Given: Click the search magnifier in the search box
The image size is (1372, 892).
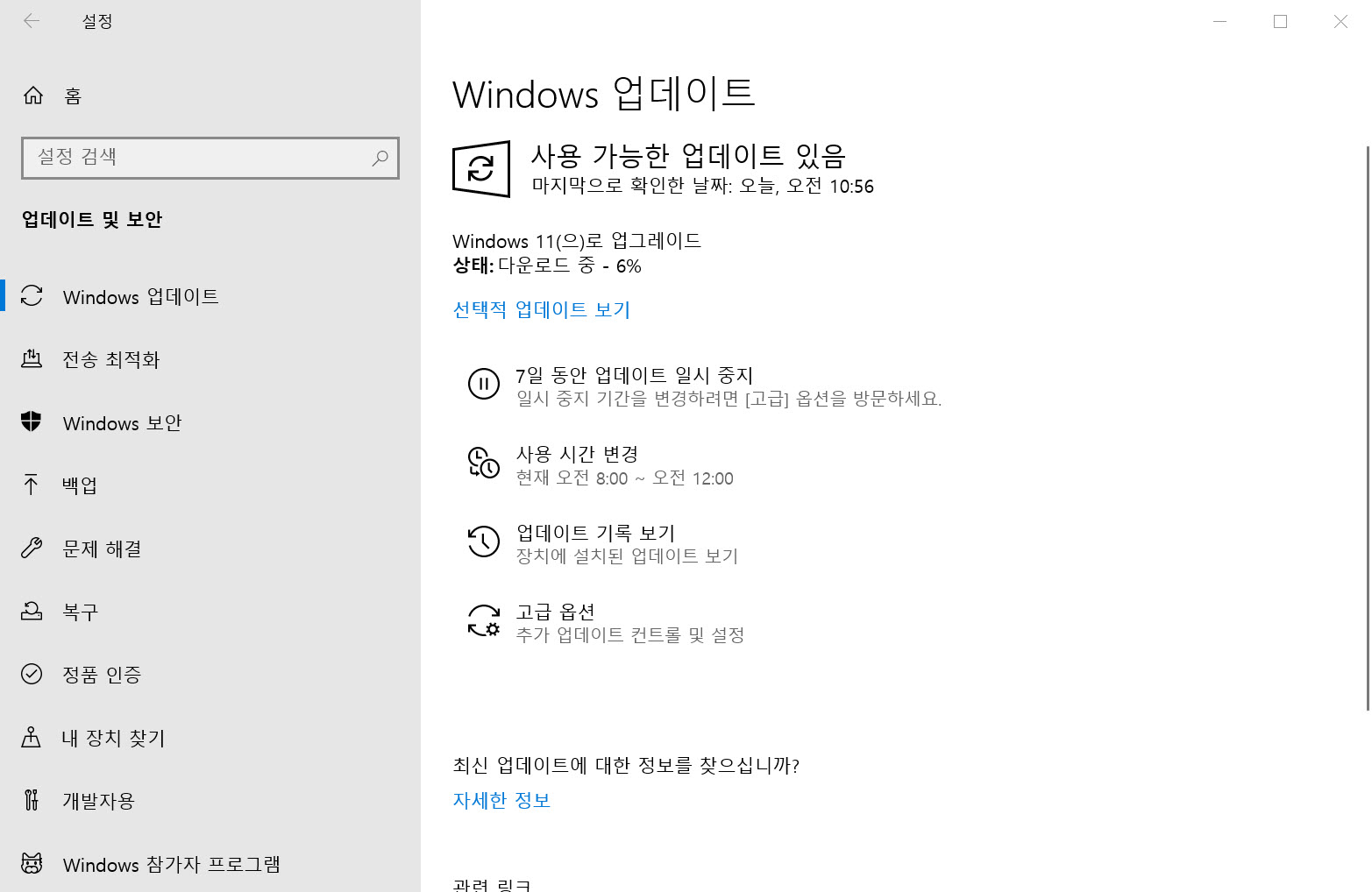Looking at the screenshot, I should [380, 159].
